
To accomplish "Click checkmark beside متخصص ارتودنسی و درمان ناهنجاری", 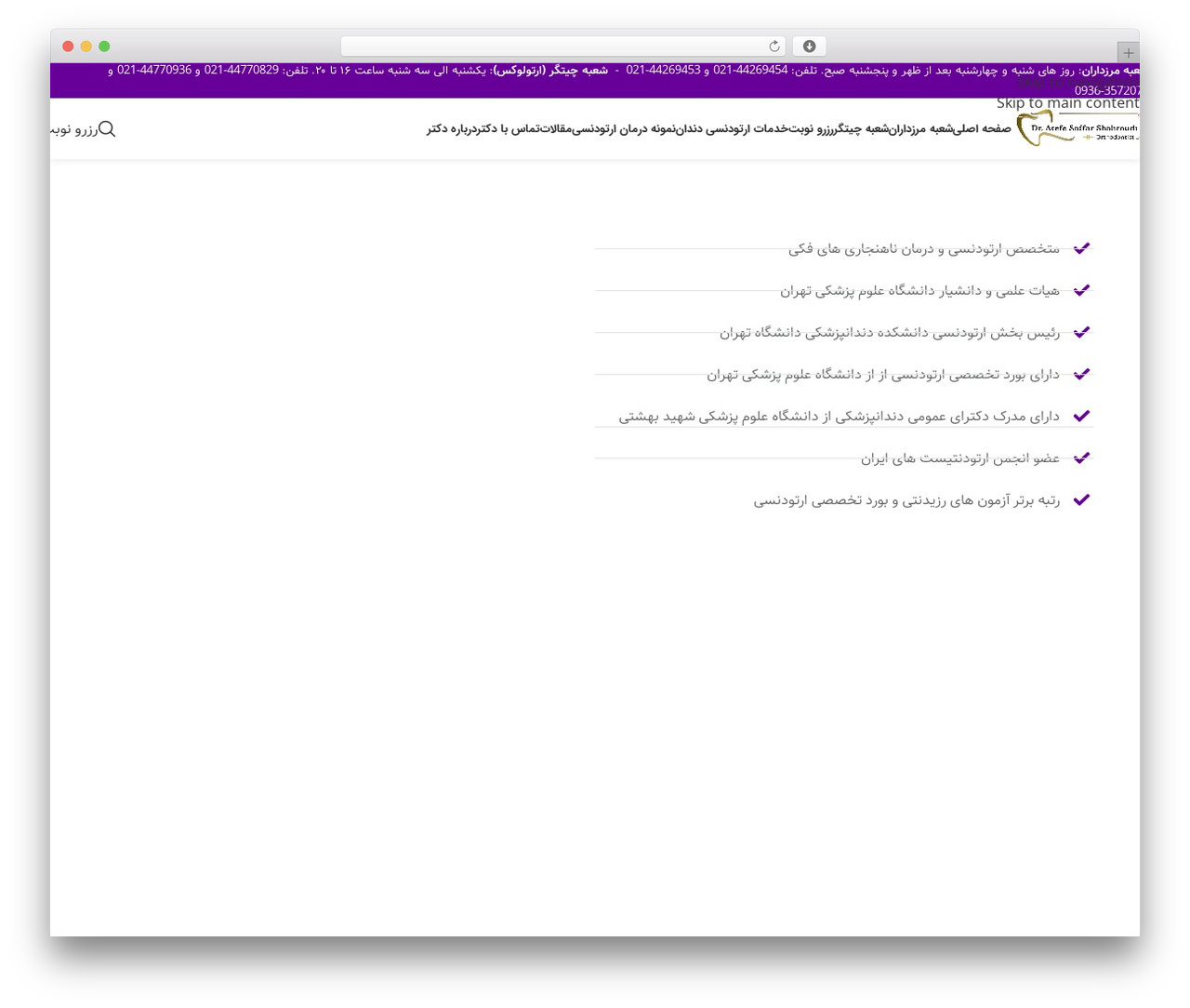I will click(x=1081, y=248).
